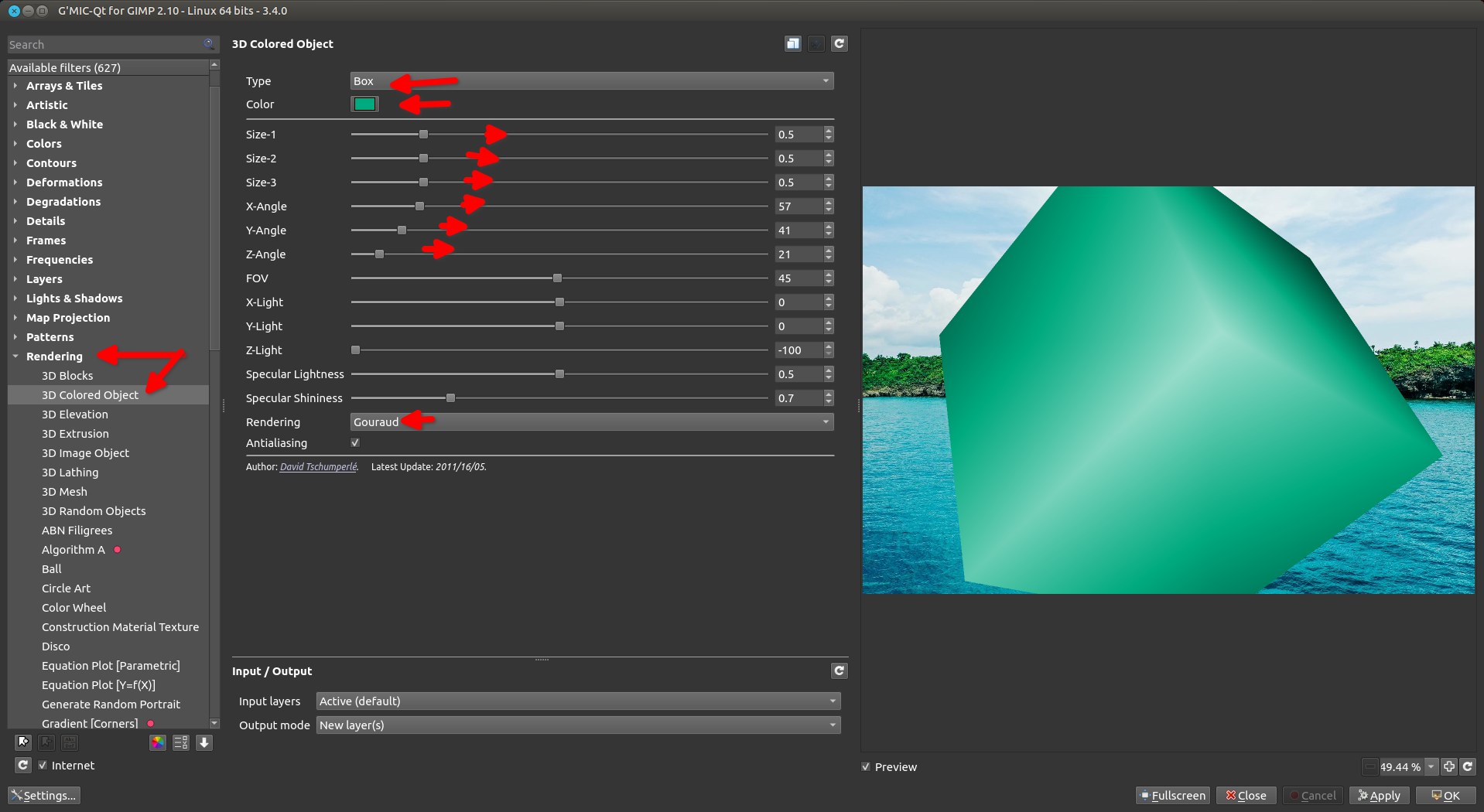Expand the Frequencies category
1484x812 pixels.
click(x=15, y=259)
